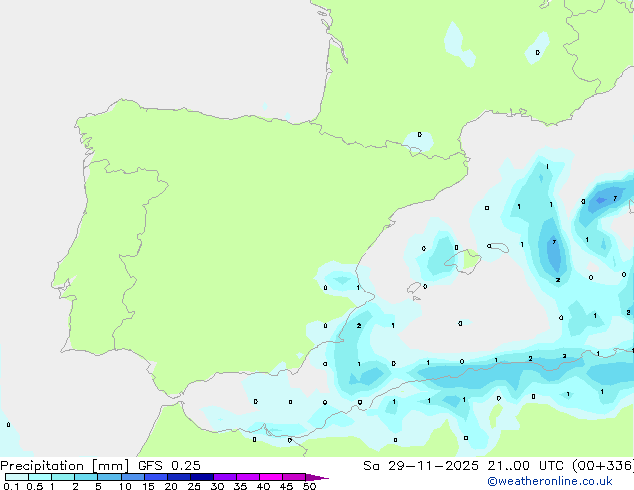The image size is (634, 490).
Task: Select the 5 mm legend color swatch
Action: tap(109, 477)
